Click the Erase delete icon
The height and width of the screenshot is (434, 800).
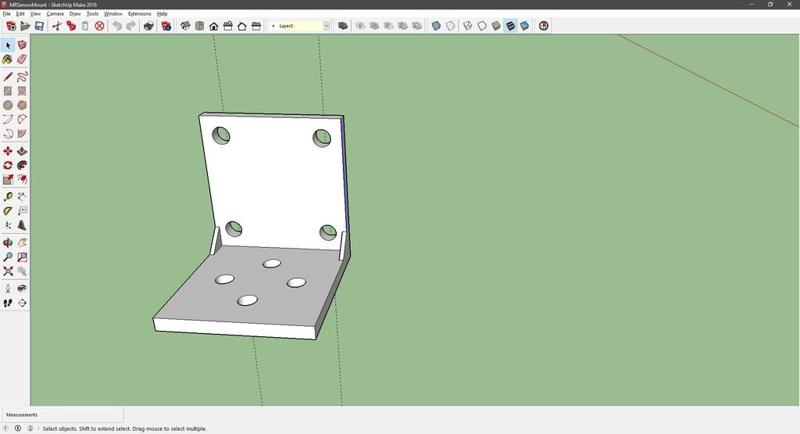[x=99, y=25]
